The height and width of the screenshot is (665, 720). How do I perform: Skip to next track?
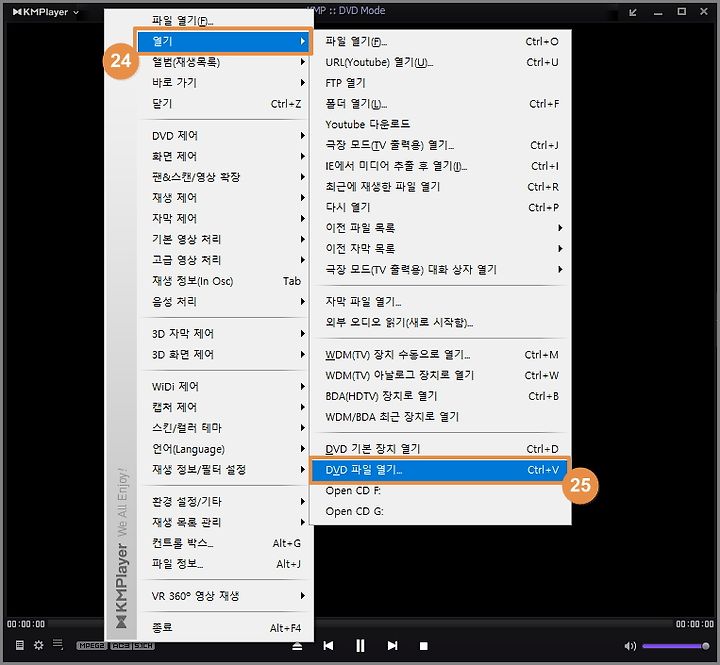[x=393, y=646]
